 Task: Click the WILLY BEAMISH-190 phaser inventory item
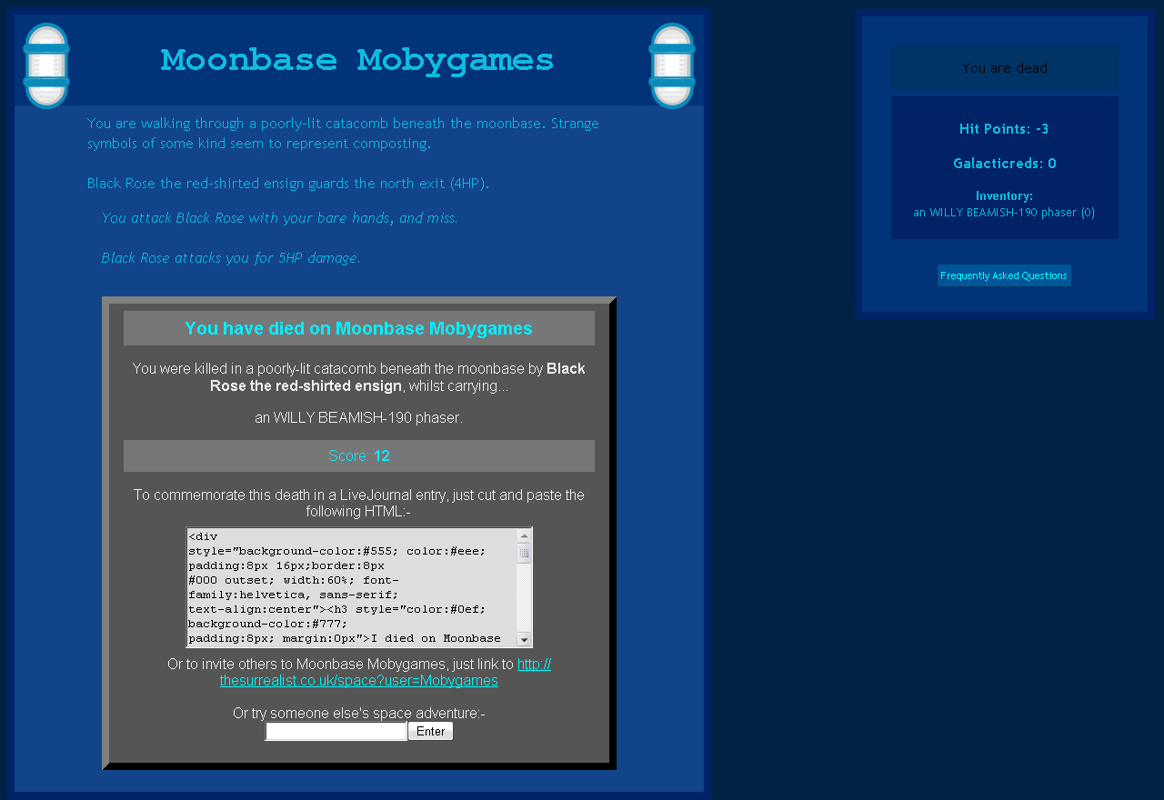(1004, 212)
